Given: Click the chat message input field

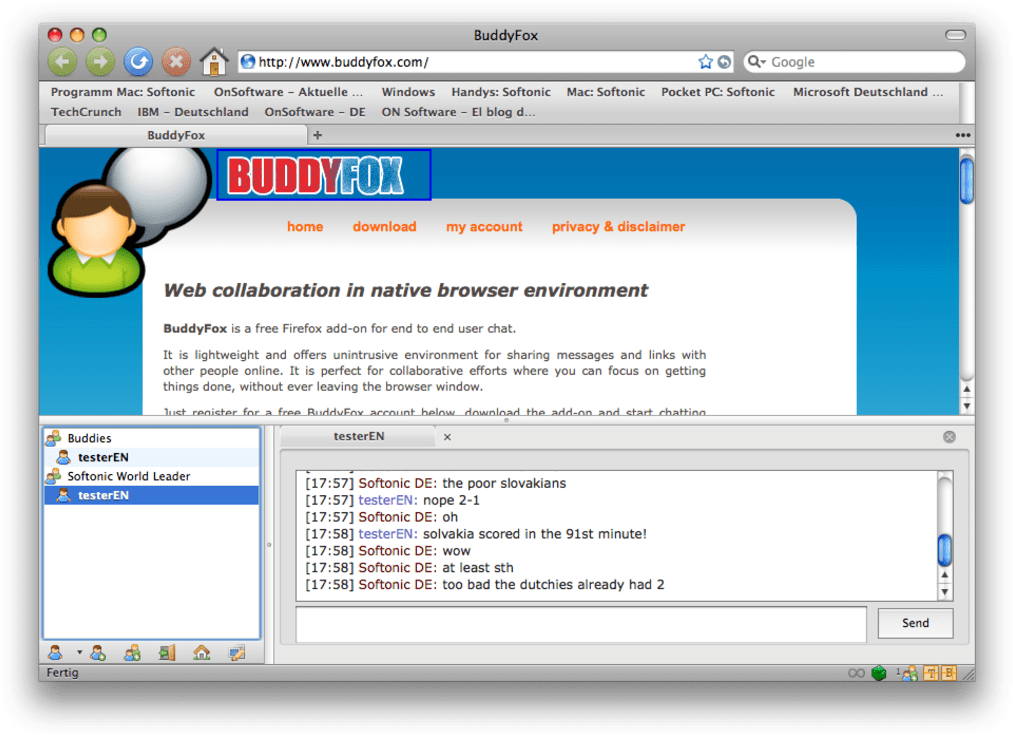Looking at the screenshot, I should 580,623.
